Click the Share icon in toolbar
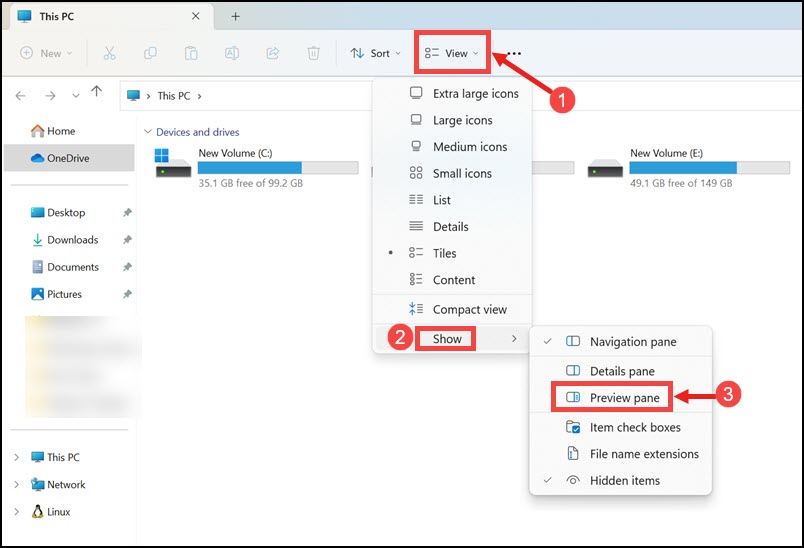Viewport: 804px width, 548px height. (273, 53)
